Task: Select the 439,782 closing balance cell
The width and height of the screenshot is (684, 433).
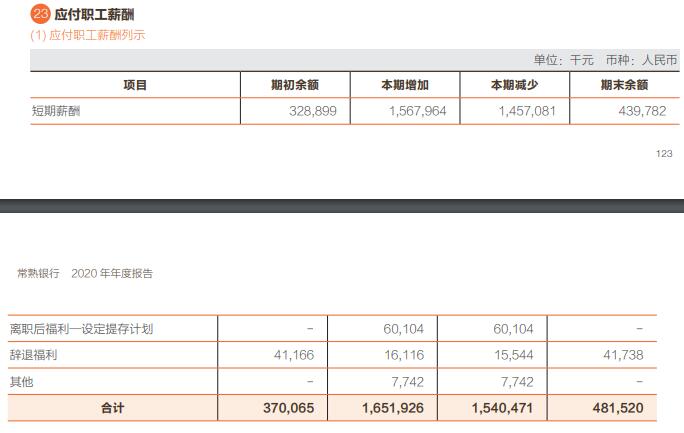Action: [x=641, y=111]
